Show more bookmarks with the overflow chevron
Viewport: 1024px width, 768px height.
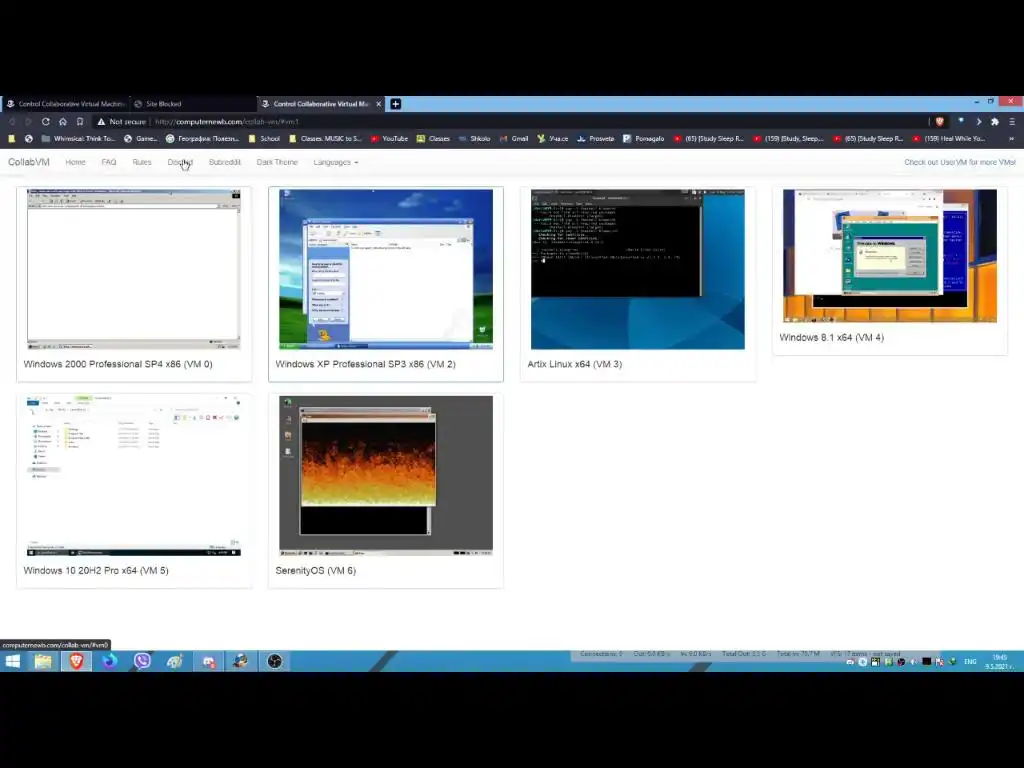coord(1012,138)
